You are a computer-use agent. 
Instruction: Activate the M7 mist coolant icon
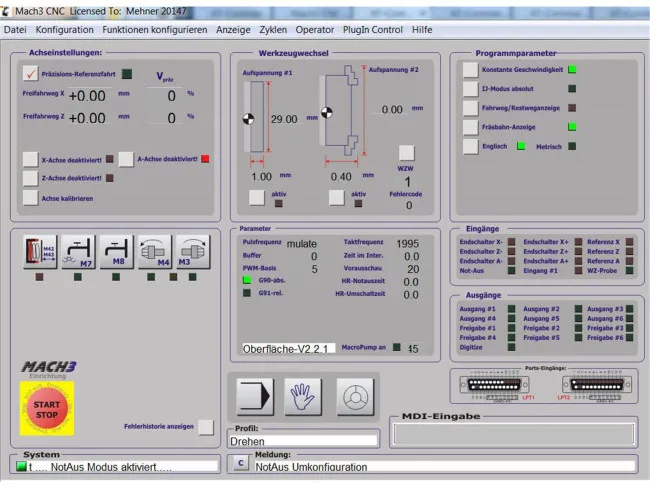pyautogui.click(x=78, y=252)
